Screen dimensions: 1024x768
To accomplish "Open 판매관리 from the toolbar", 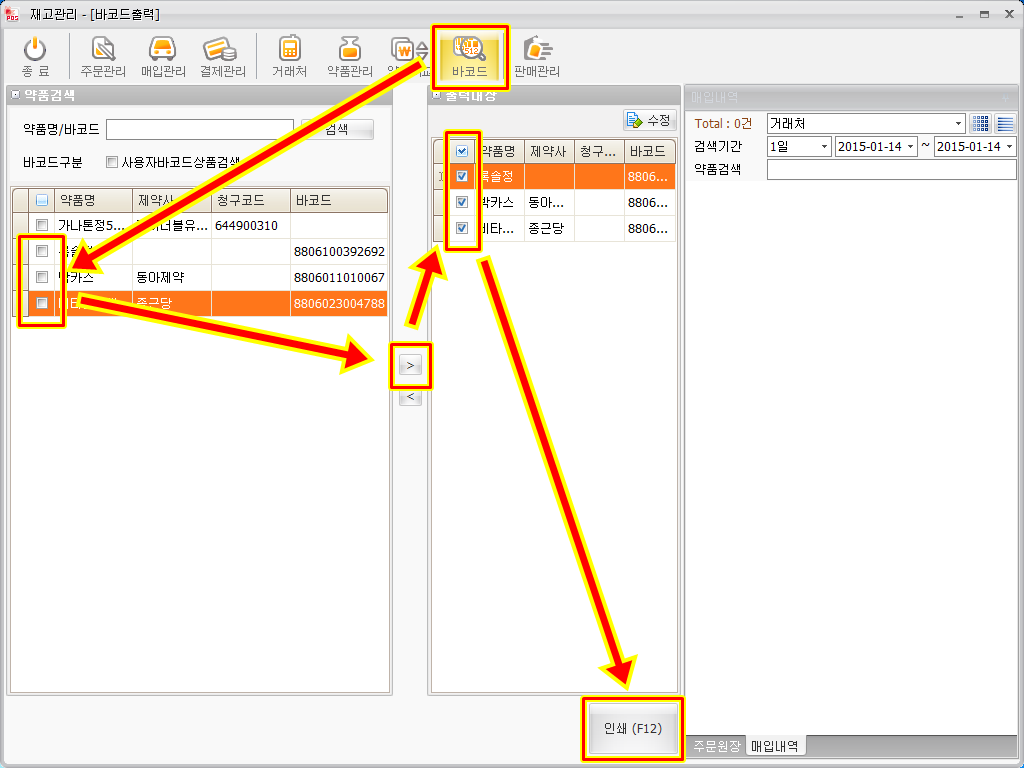I will (537, 56).
